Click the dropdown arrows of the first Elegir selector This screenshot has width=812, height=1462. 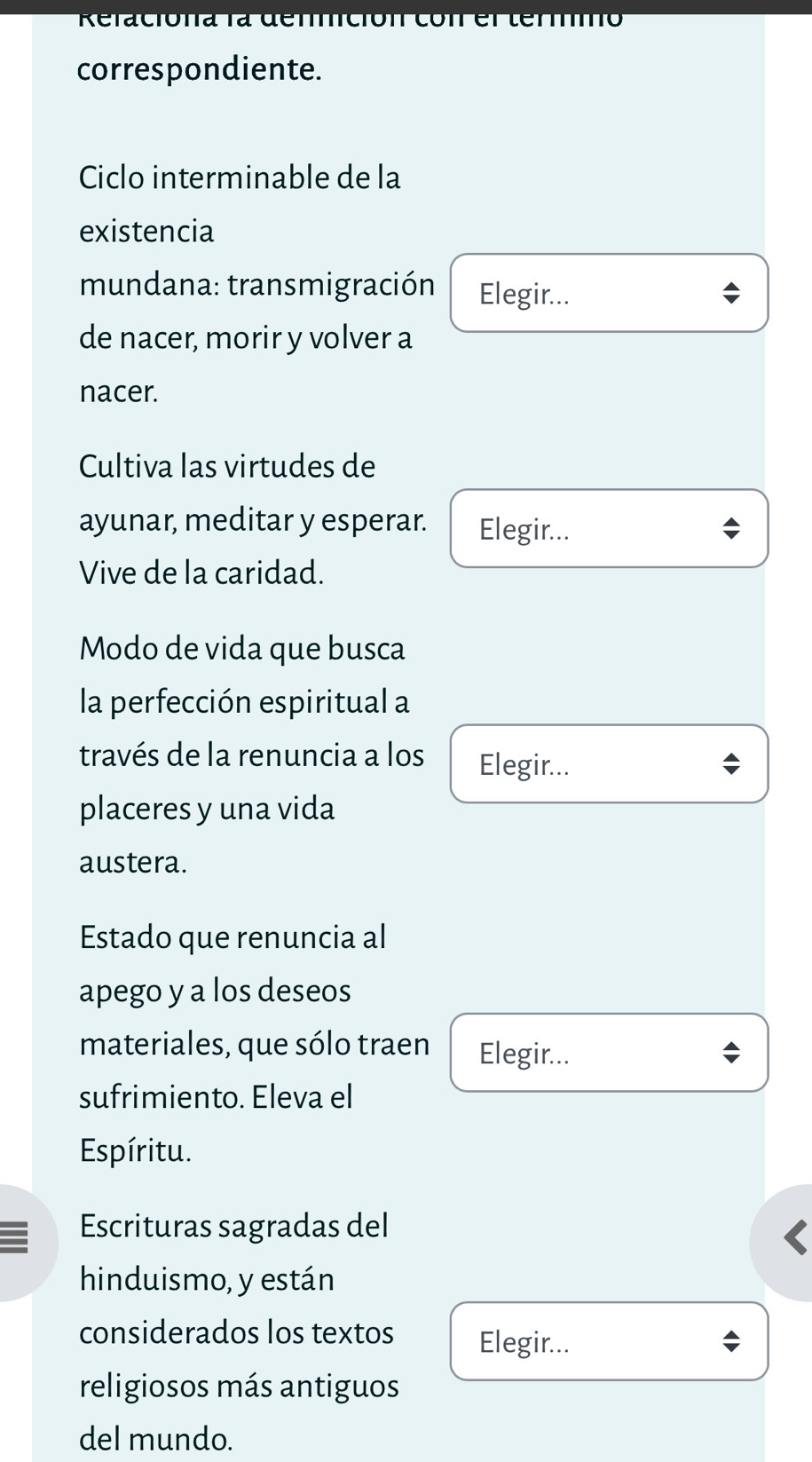[733, 293]
